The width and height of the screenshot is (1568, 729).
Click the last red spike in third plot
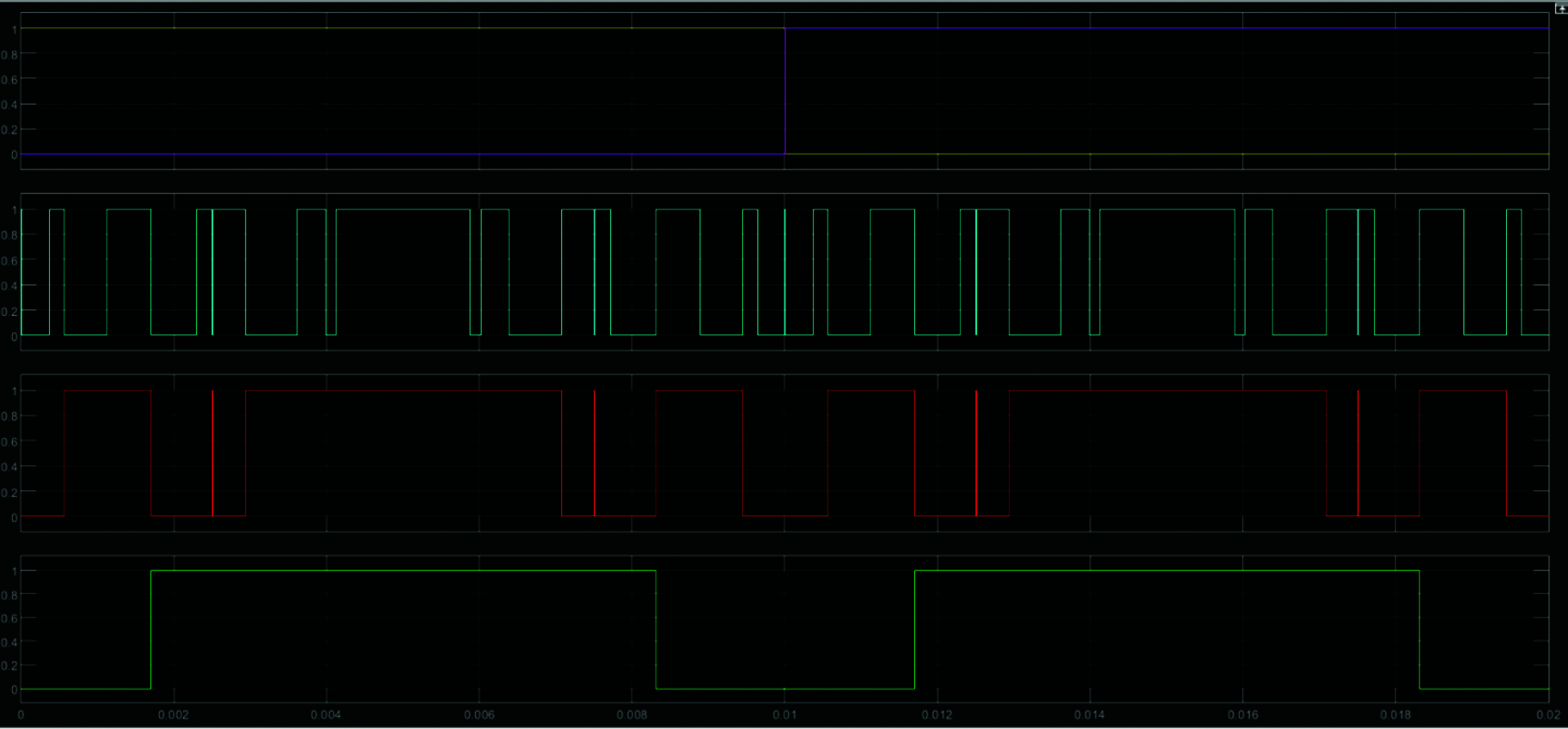pos(1358,453)
